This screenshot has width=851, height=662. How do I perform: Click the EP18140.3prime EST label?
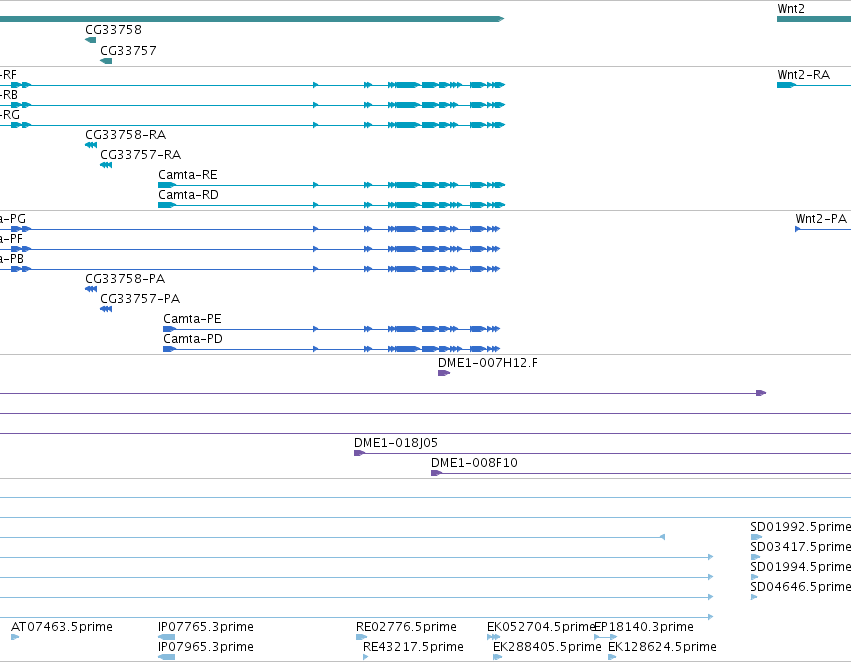click(x=644, y=627)
